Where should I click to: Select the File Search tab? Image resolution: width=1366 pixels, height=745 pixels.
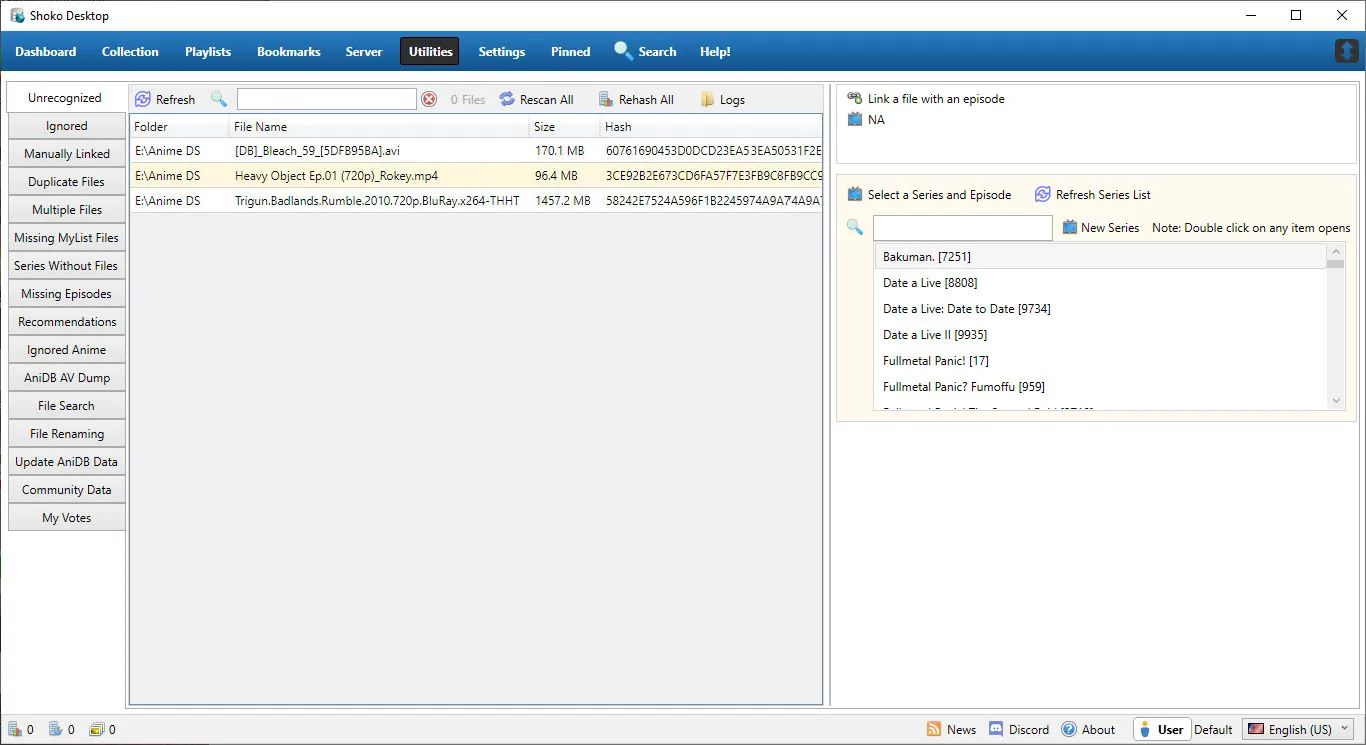[x=67, y=406]
